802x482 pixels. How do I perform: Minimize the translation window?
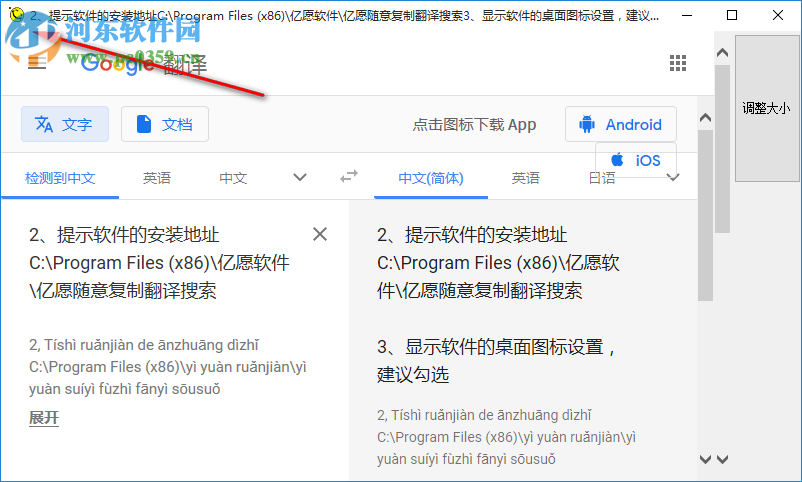tap(687, 15)
